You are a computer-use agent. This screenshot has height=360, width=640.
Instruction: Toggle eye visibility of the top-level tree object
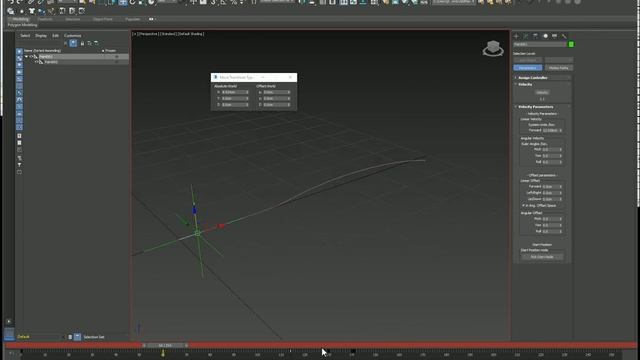click(x=31, y=56)
